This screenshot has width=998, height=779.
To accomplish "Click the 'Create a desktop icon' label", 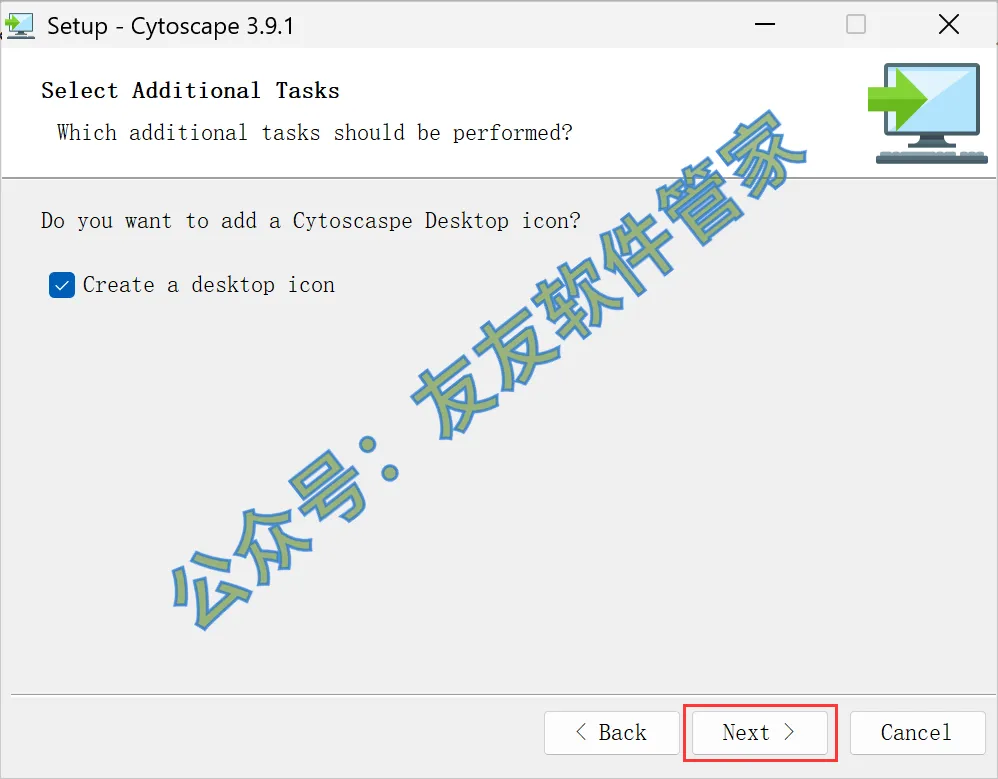I will pyautogui.click(x=209, y=285).
